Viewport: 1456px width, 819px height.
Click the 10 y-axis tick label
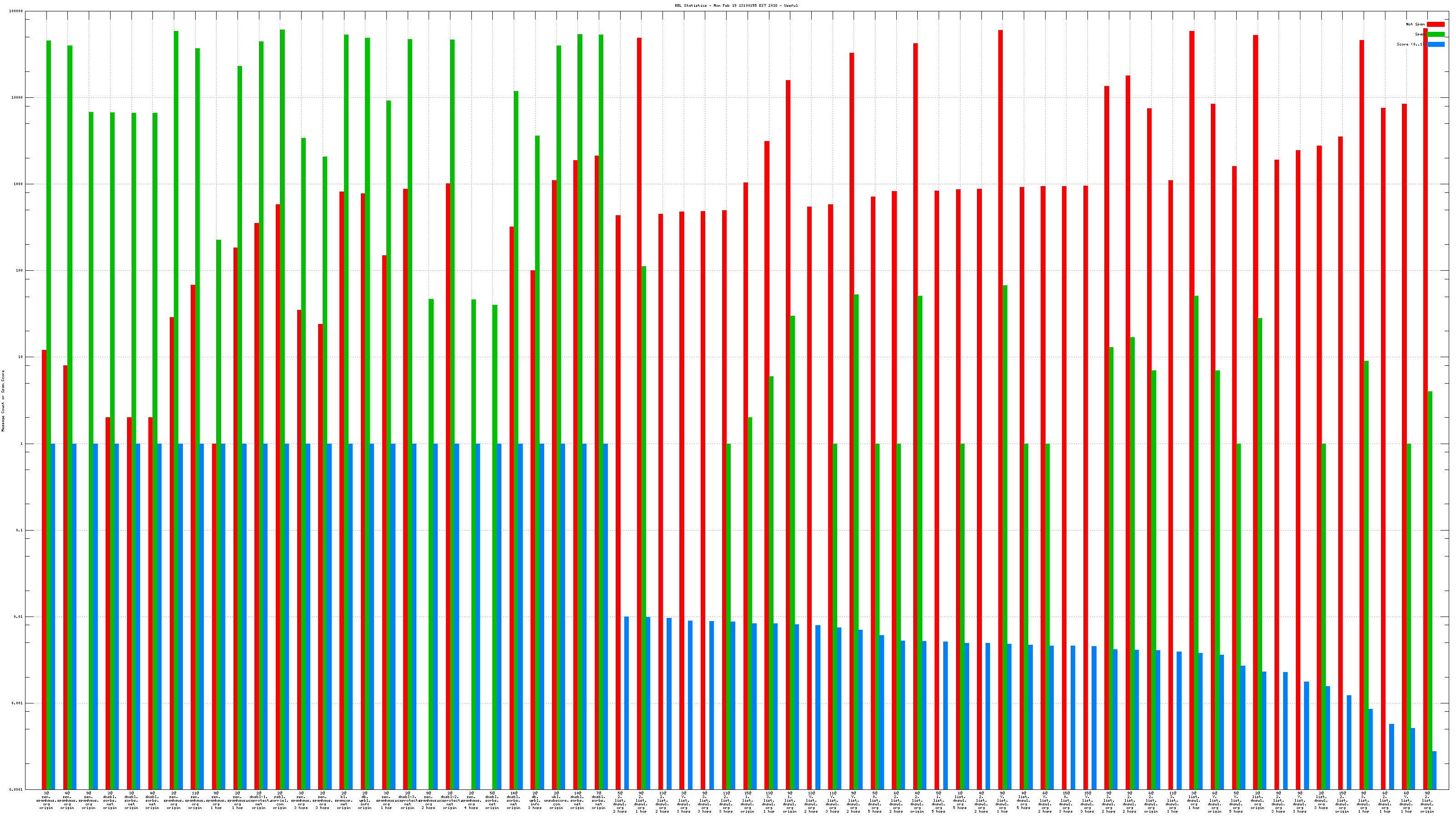[x=20, y=357]
